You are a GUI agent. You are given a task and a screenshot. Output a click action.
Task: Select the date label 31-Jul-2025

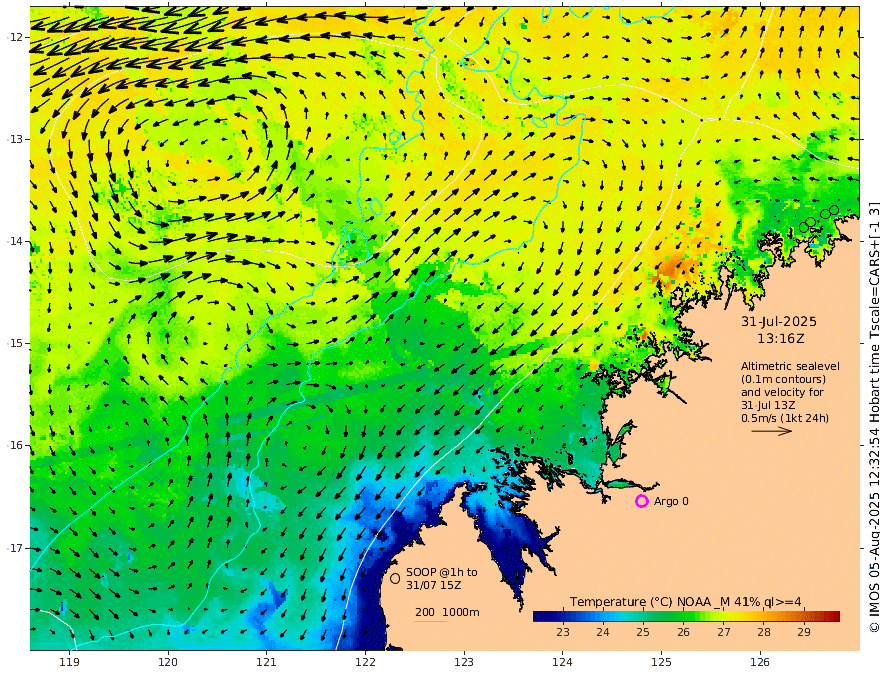pos(779,321)
